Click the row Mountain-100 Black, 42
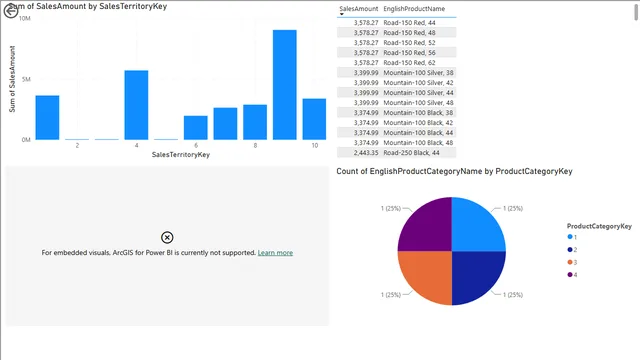The height and width of the screenshot is (360, 640). [396, 122]
